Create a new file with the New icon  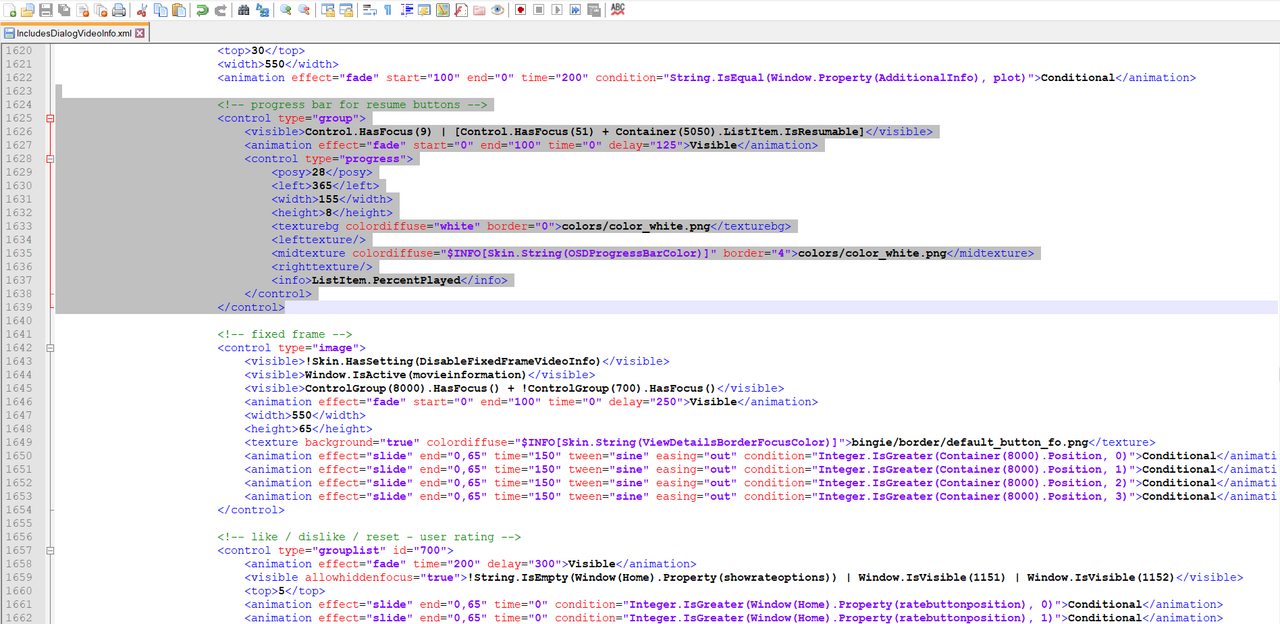[x=9, y=10]
